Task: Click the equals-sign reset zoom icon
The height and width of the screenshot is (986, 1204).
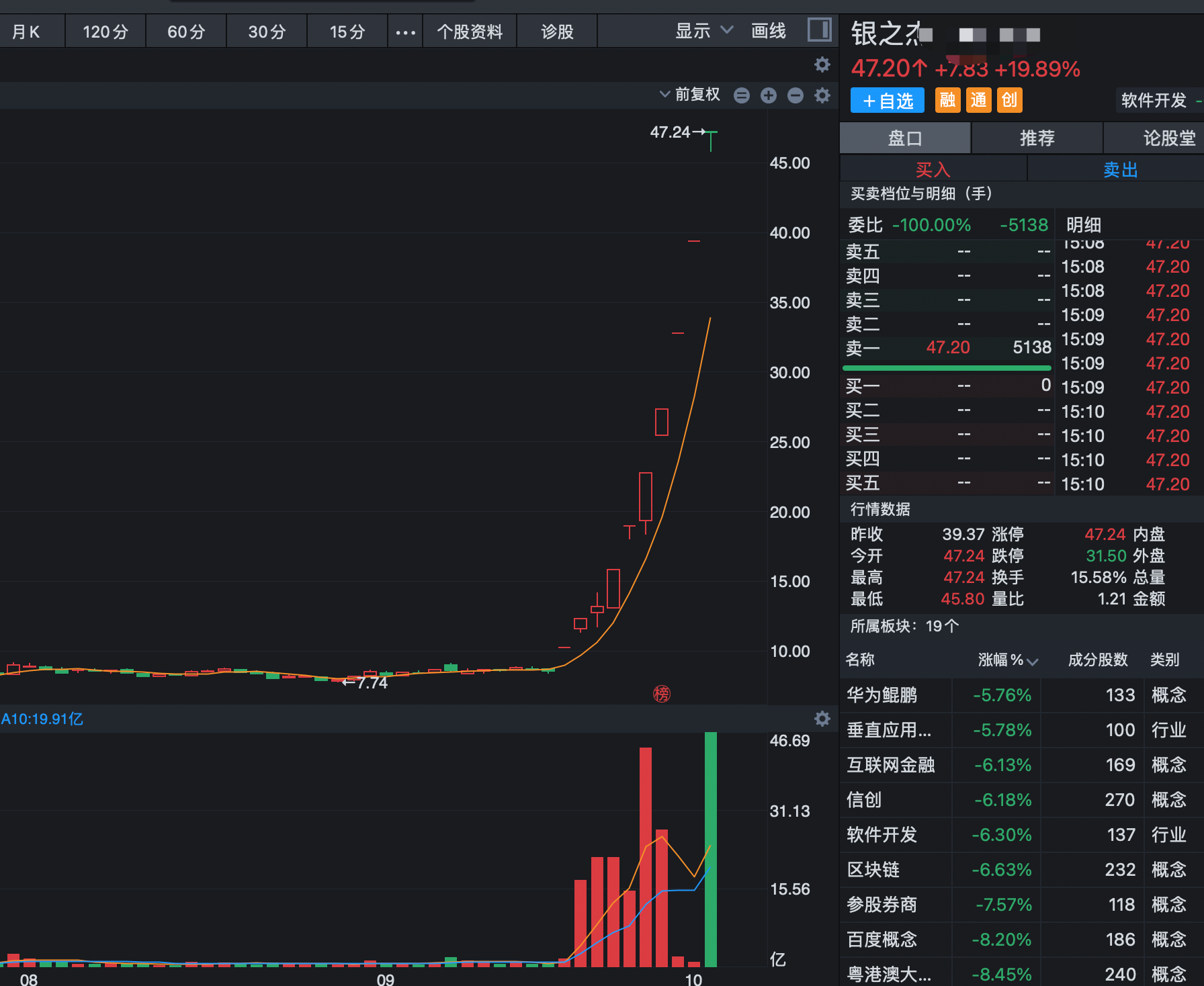Action: (x=742, y=95)
